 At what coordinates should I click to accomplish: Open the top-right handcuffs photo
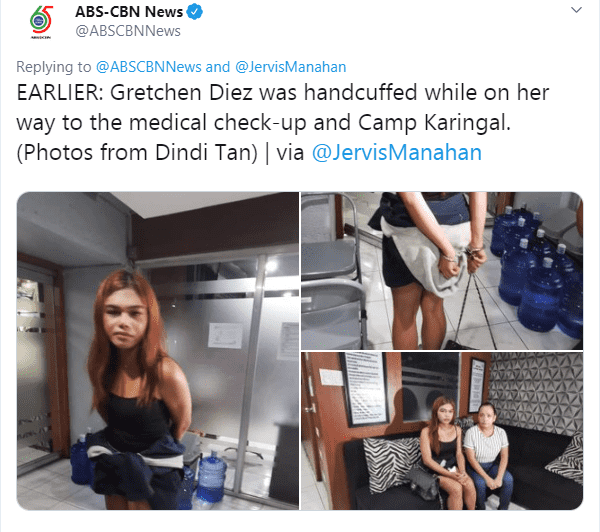click(442, 271)
